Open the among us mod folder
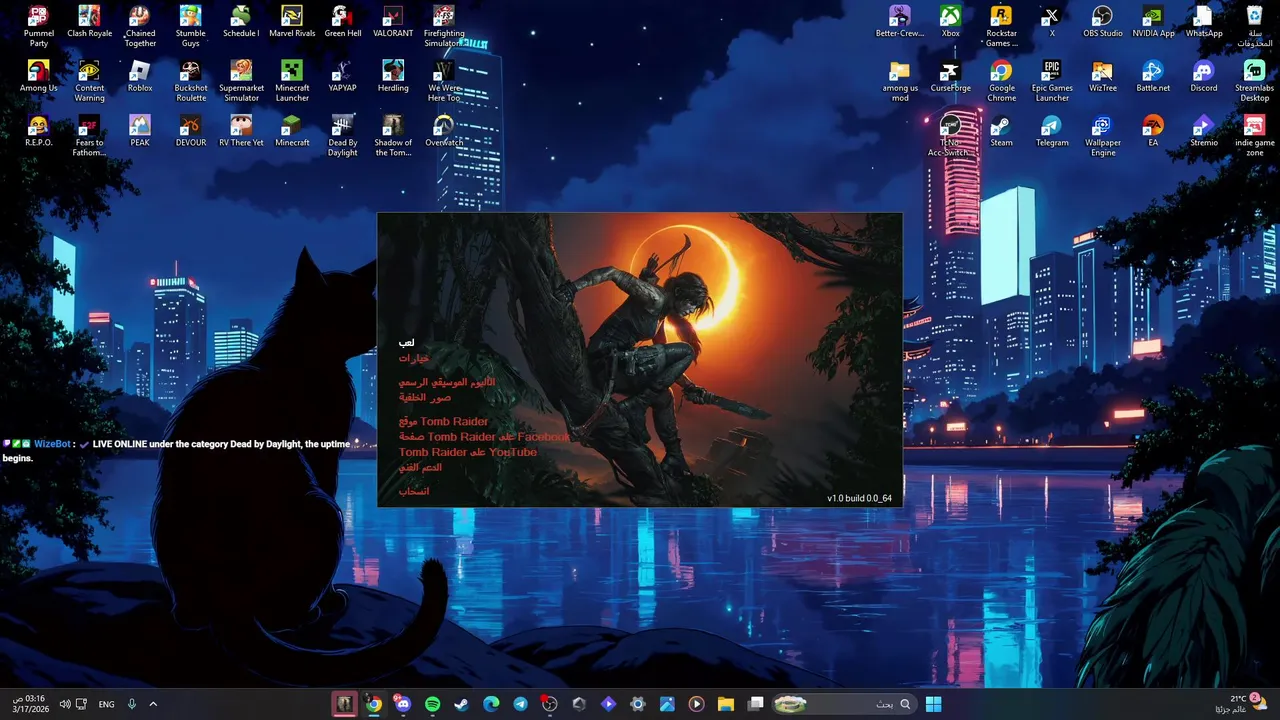The image size is (1280, 720). [900, 81]
